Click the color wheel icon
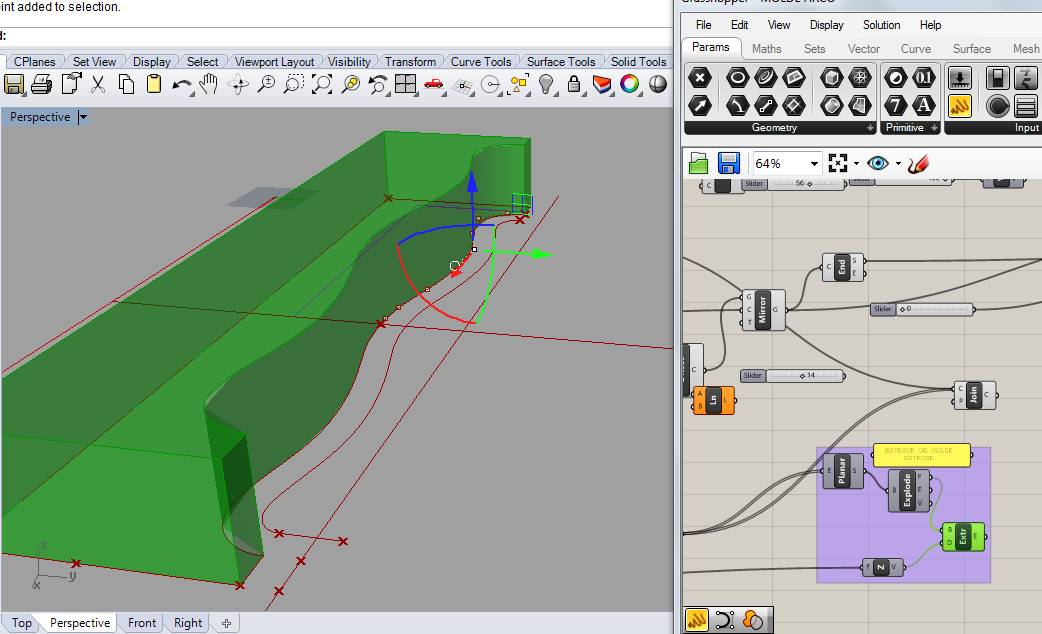 click(629, 84)
